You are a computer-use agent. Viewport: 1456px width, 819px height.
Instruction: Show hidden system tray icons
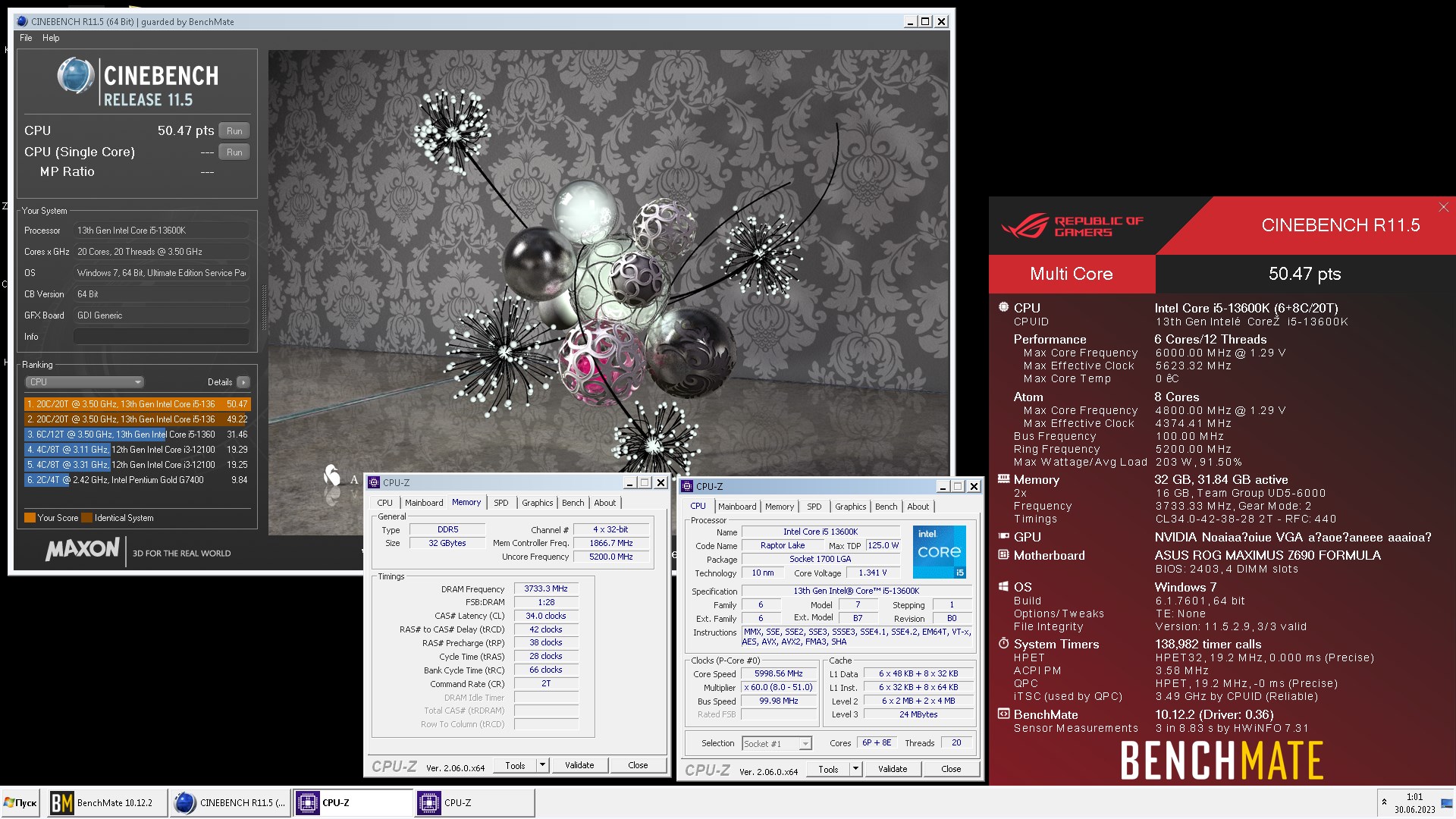(x=1384, y=802)
